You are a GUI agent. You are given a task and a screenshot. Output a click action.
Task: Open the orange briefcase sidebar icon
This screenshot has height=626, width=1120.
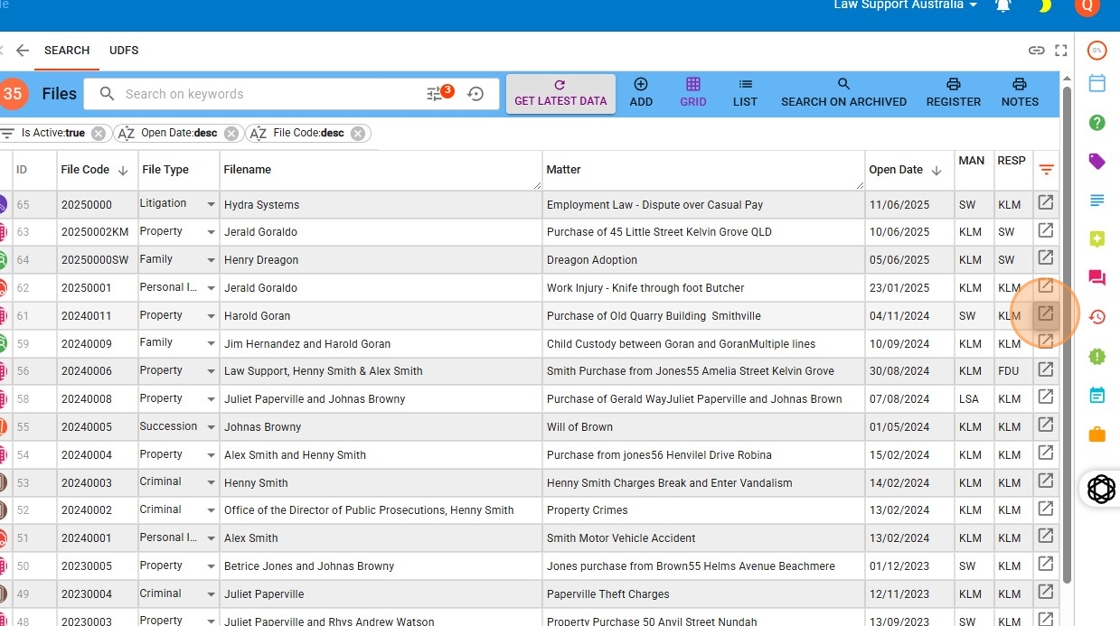click(1097, 434)
